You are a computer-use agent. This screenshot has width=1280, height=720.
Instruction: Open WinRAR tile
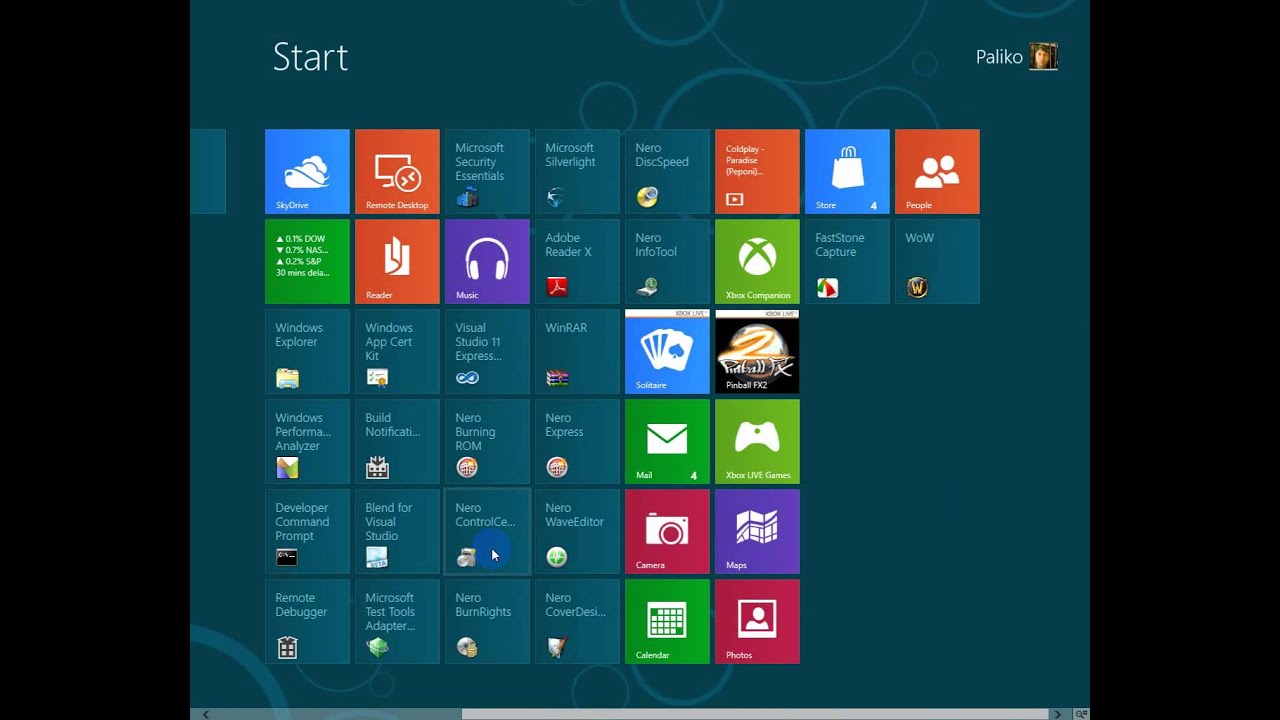click(x=577, y=351)
